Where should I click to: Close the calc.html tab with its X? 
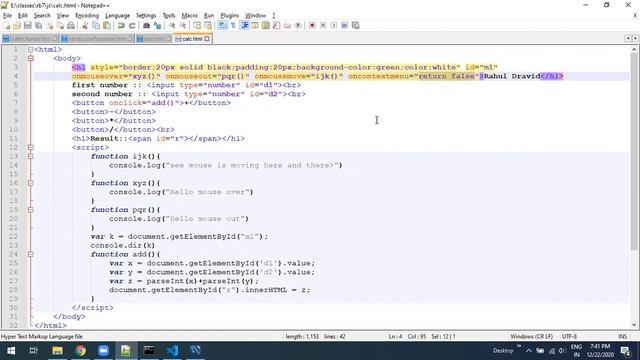coord(207,39)
